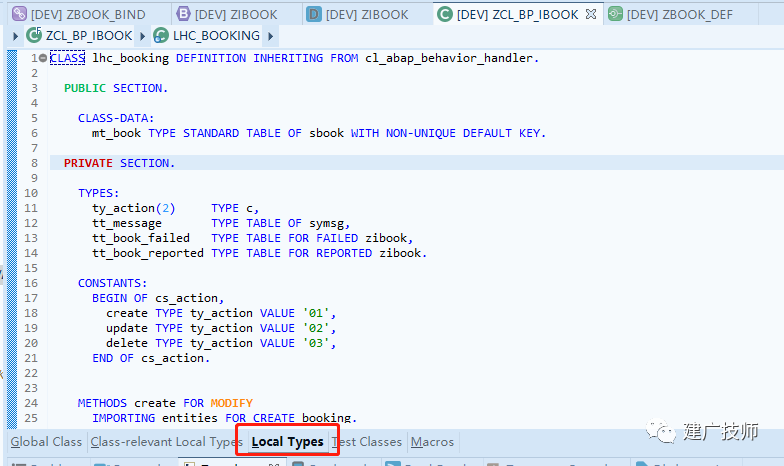Viewport: 784px width, 466px height.
Task: Click IMPORTING entities on line 25
Action: coord(155,418)
